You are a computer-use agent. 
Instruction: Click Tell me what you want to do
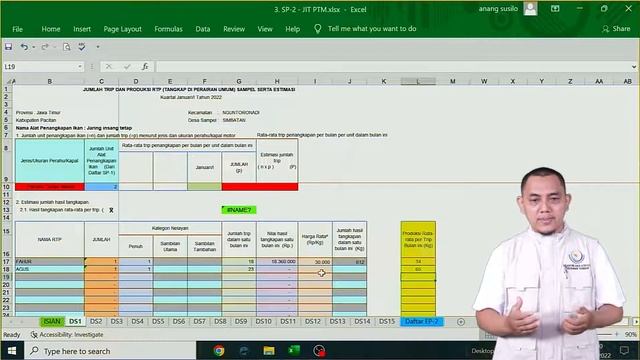(x=372, y=29)
